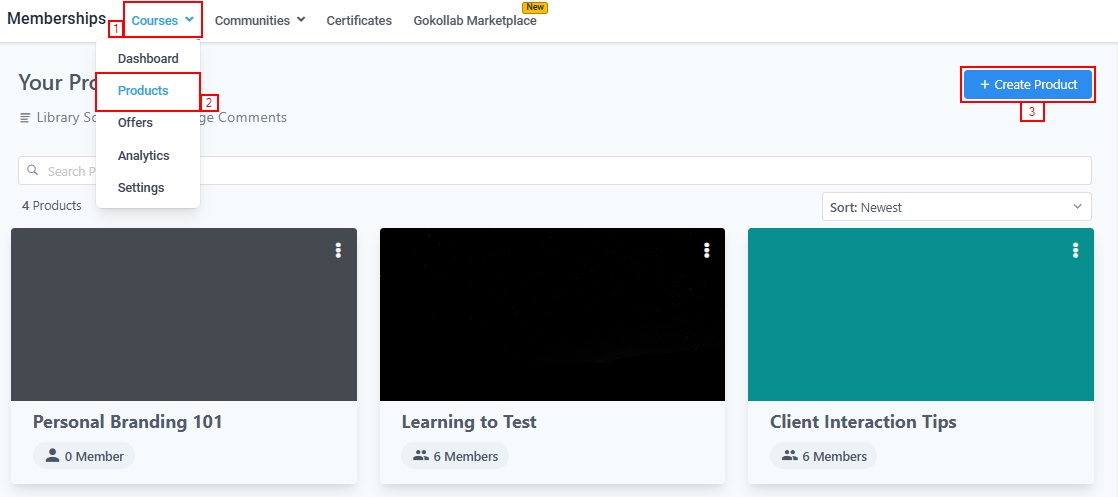This screenshot has width=1118, height=497.
Task: Open Analytics from the Courses menu
Action: click(143, 155)
